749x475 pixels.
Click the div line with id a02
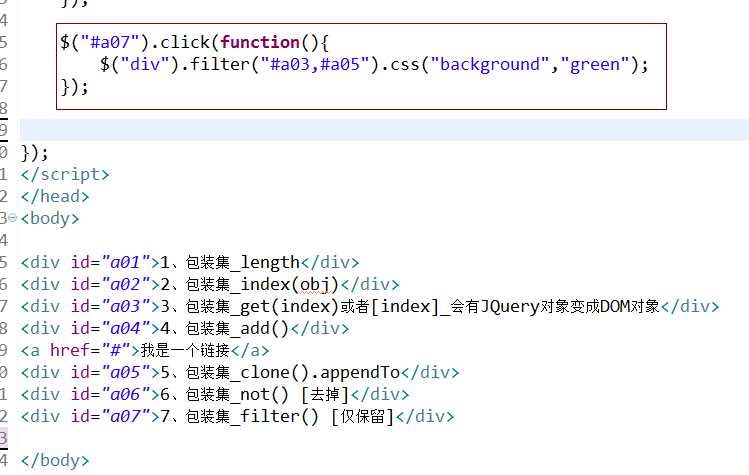[x=210, y=284]
